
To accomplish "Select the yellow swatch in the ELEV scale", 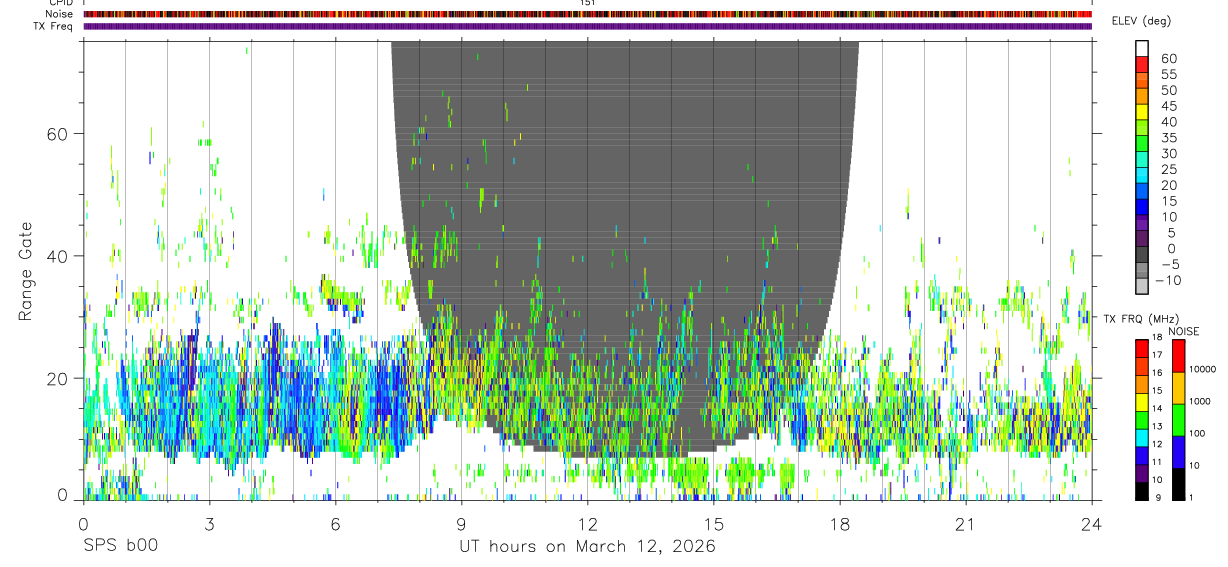I will click(x=1143, y=110).
